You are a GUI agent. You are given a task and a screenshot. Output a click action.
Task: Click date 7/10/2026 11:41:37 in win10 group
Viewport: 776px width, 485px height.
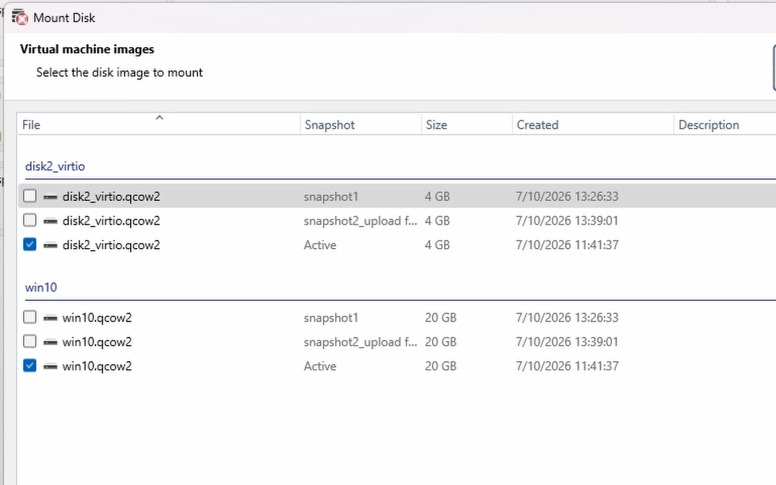click(567, 366)
